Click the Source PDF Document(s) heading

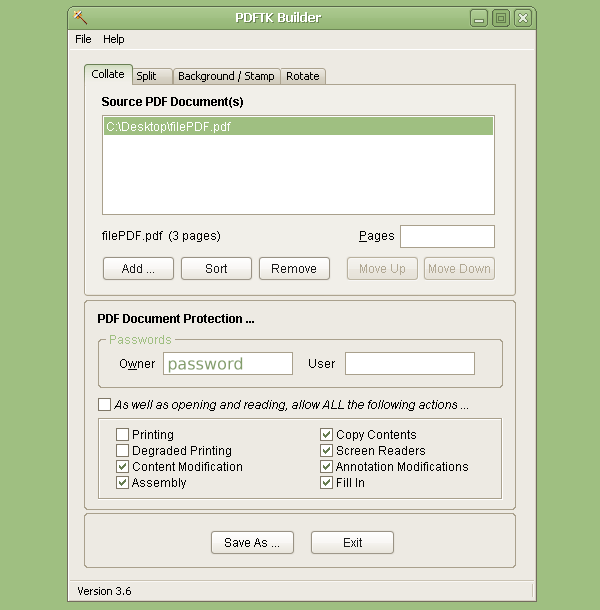click(172, 102)
